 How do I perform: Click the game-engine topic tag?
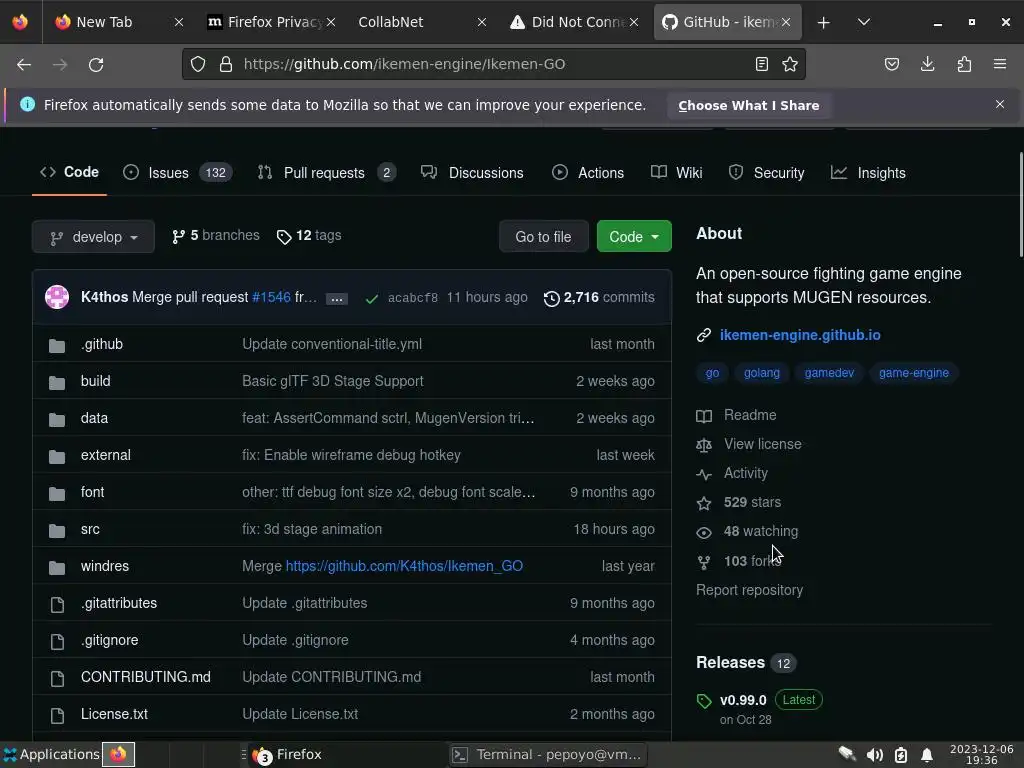pyautogui.click(x=914, y=373)
